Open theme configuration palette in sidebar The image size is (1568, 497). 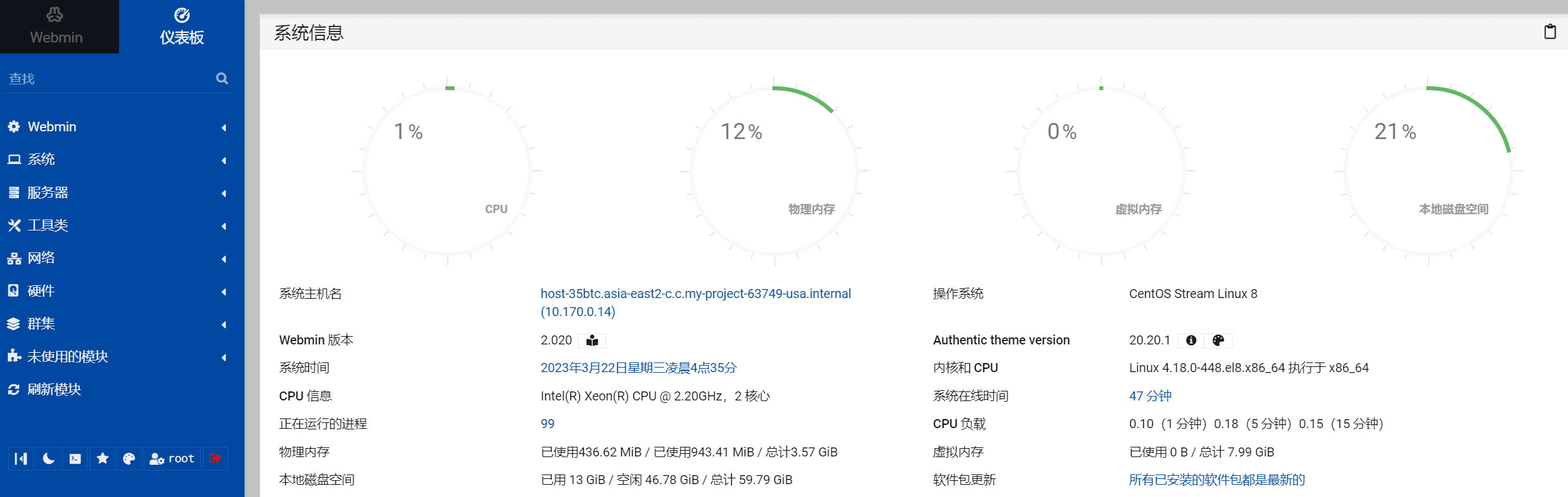pos(129,458)
